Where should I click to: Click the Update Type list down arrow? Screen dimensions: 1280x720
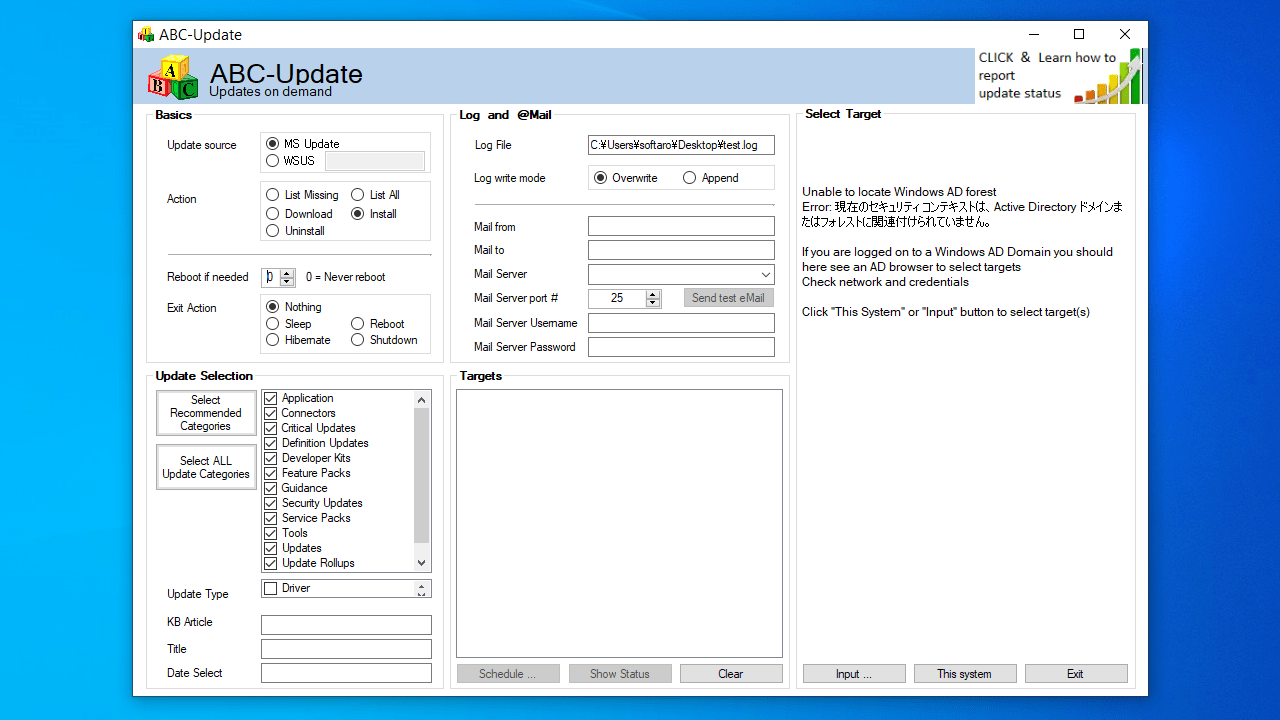[x=421, y=593]
